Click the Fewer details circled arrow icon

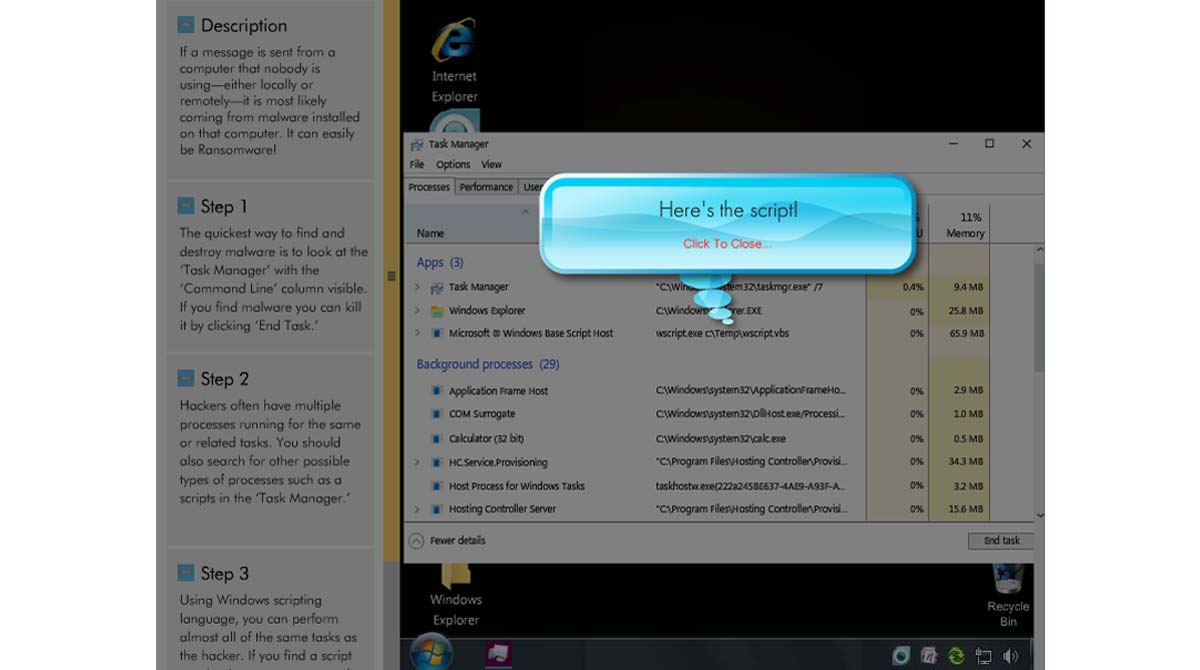[416, 540]
